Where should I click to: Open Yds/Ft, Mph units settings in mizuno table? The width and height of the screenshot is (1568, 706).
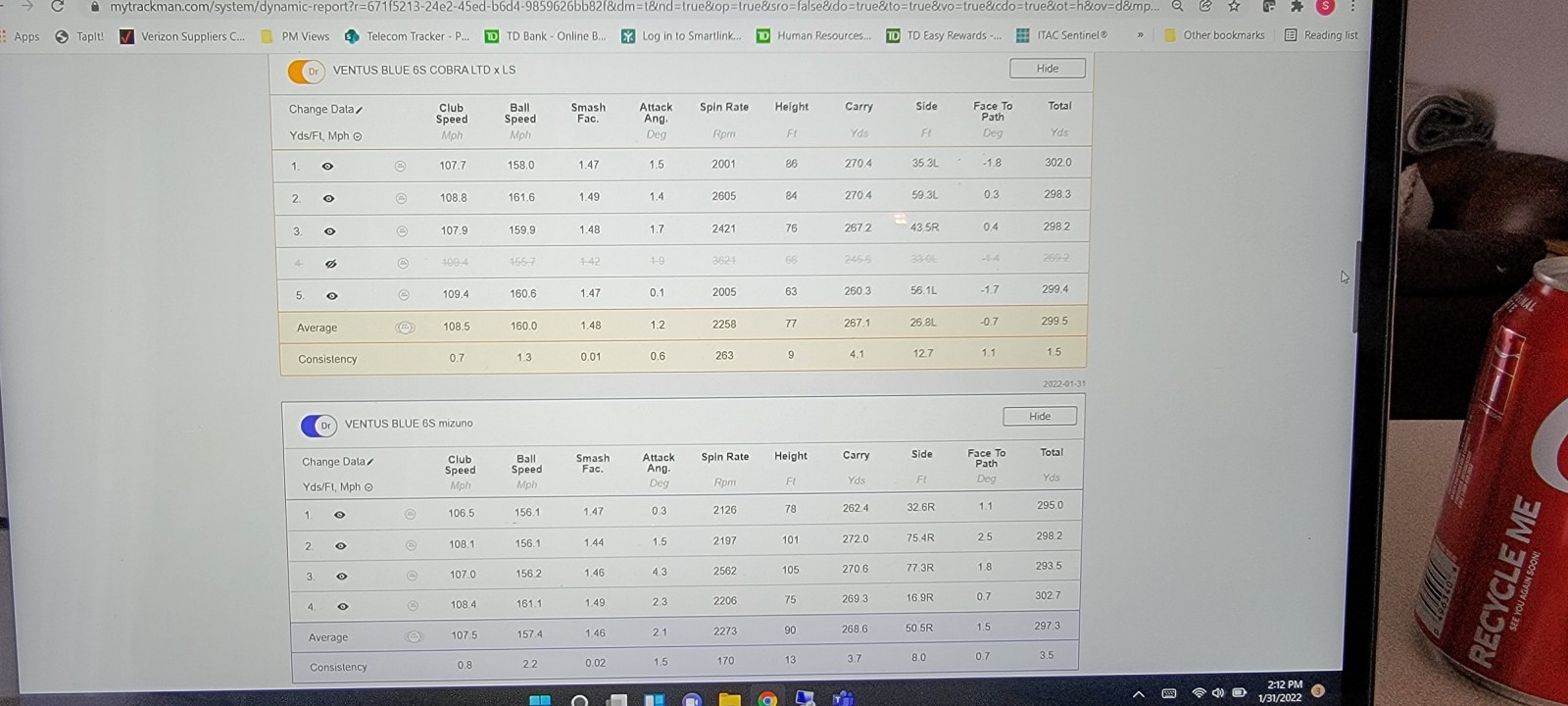tap(338, 487)
